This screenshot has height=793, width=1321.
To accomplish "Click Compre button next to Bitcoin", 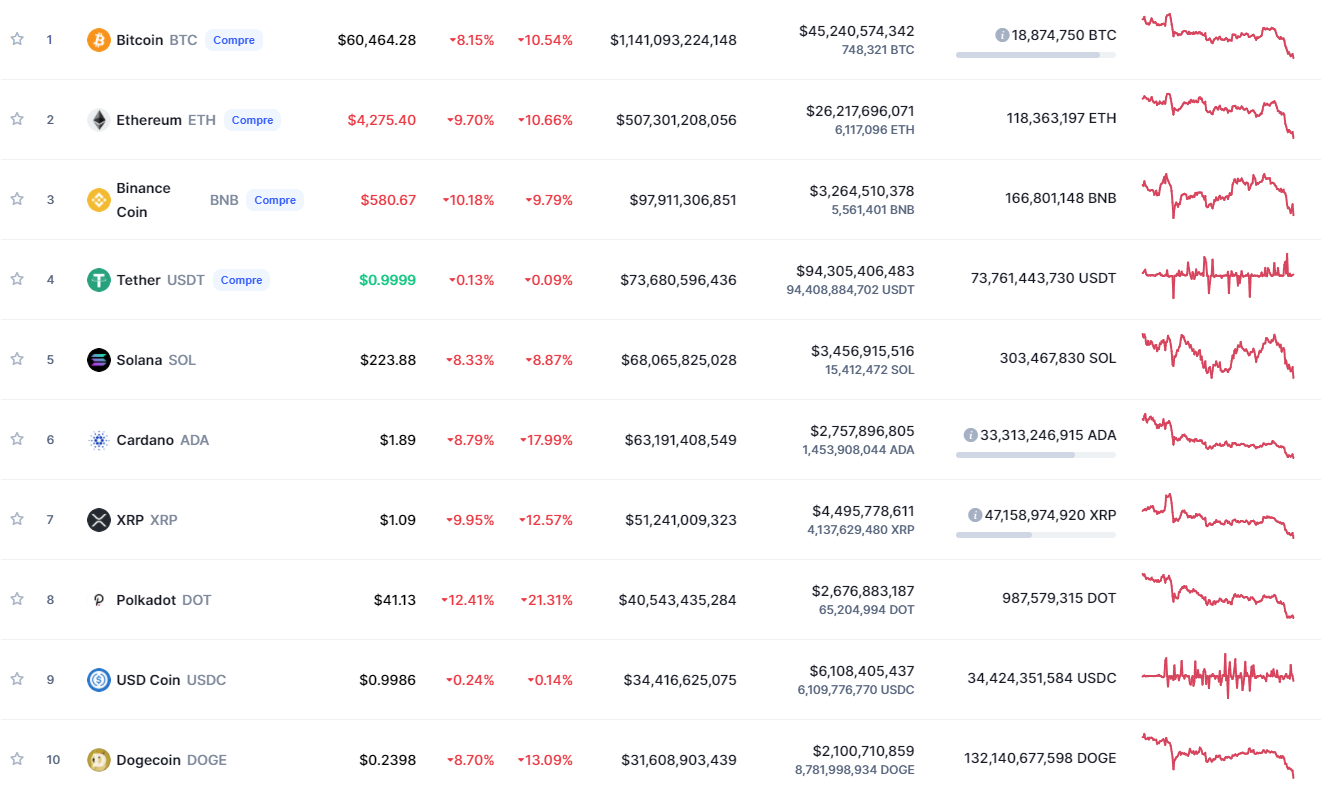I will 234,40.
